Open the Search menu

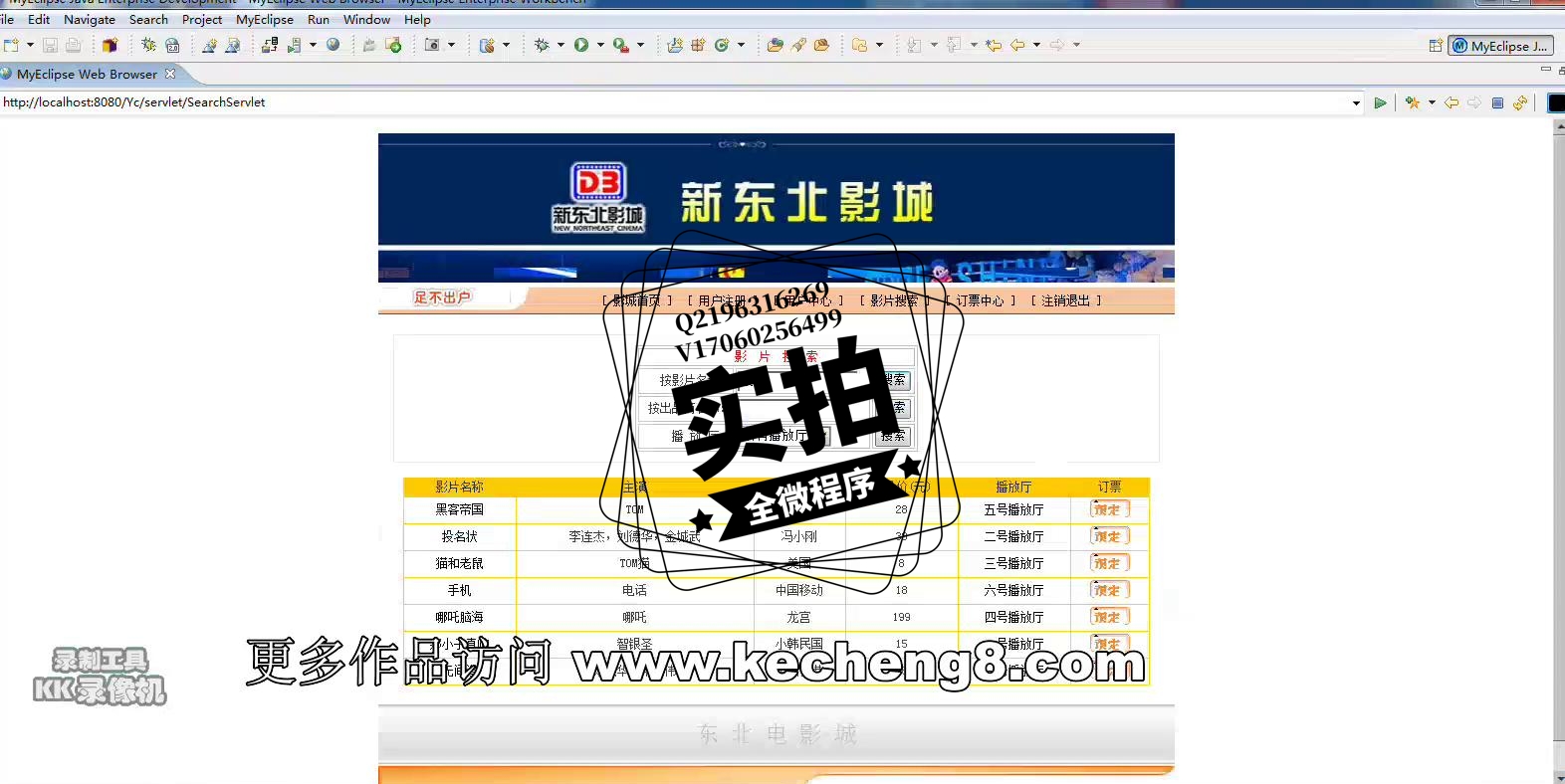(x=148, y=19)
